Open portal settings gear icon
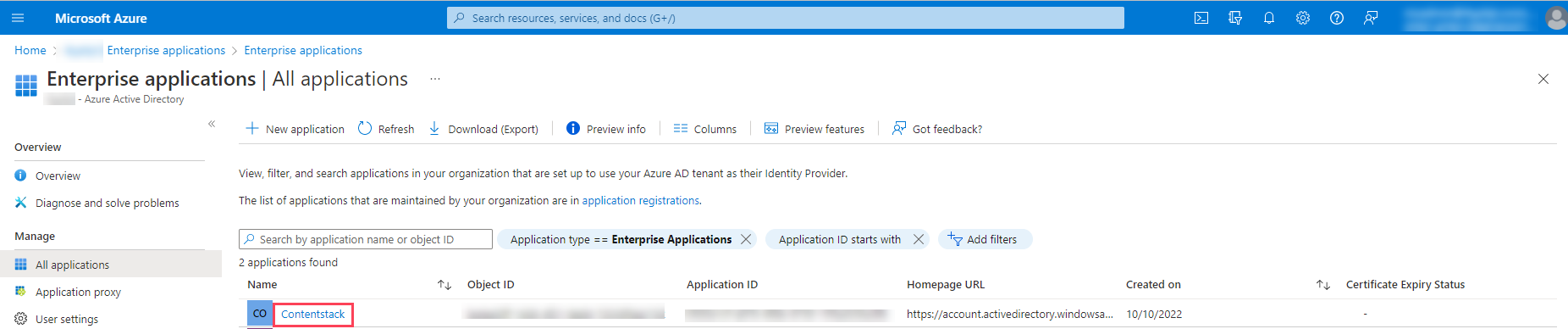The height and width of the screenshot is (329, 1568). coord(1303,18)
